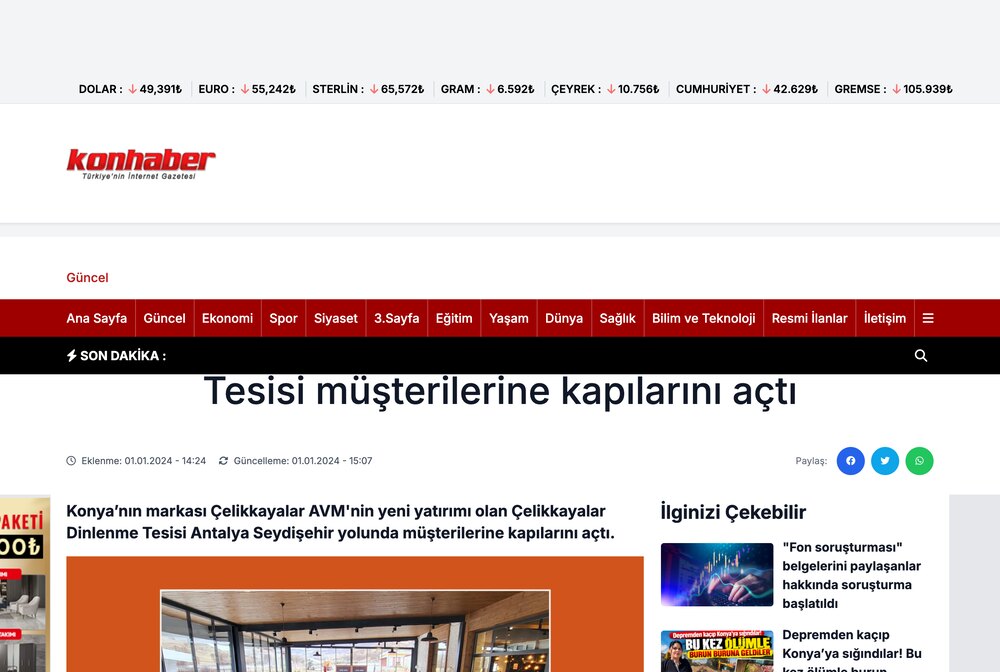Image resolution: width=1000 pixels, height=672 pixels.
Task: Open the search magnifier icon
Action: [921, 356]
